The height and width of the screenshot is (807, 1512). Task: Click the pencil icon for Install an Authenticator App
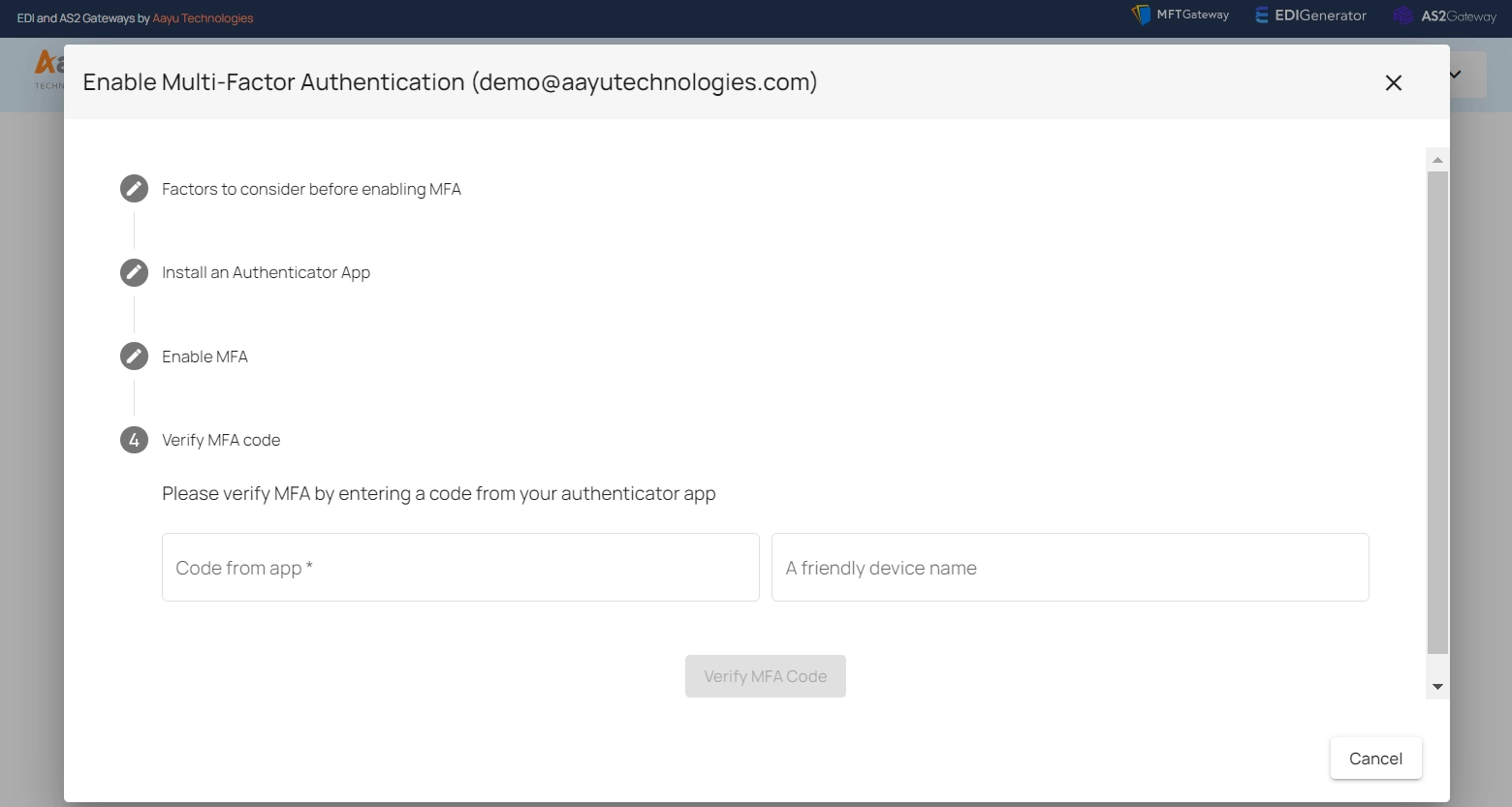pos(134,272)
